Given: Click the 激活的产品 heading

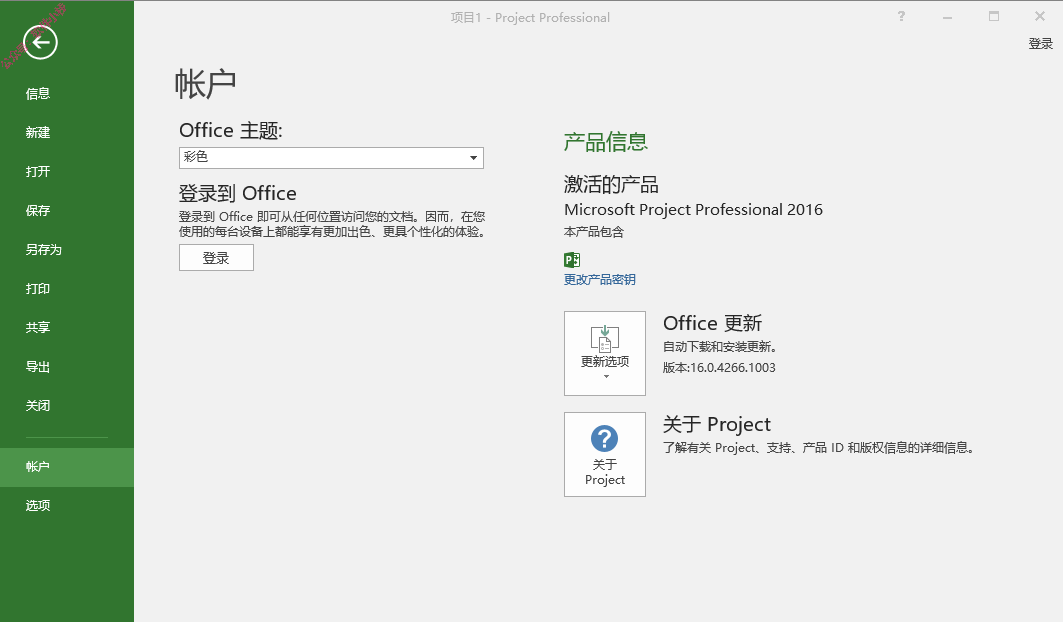Looking at the screenshot, I should [611, 184].
